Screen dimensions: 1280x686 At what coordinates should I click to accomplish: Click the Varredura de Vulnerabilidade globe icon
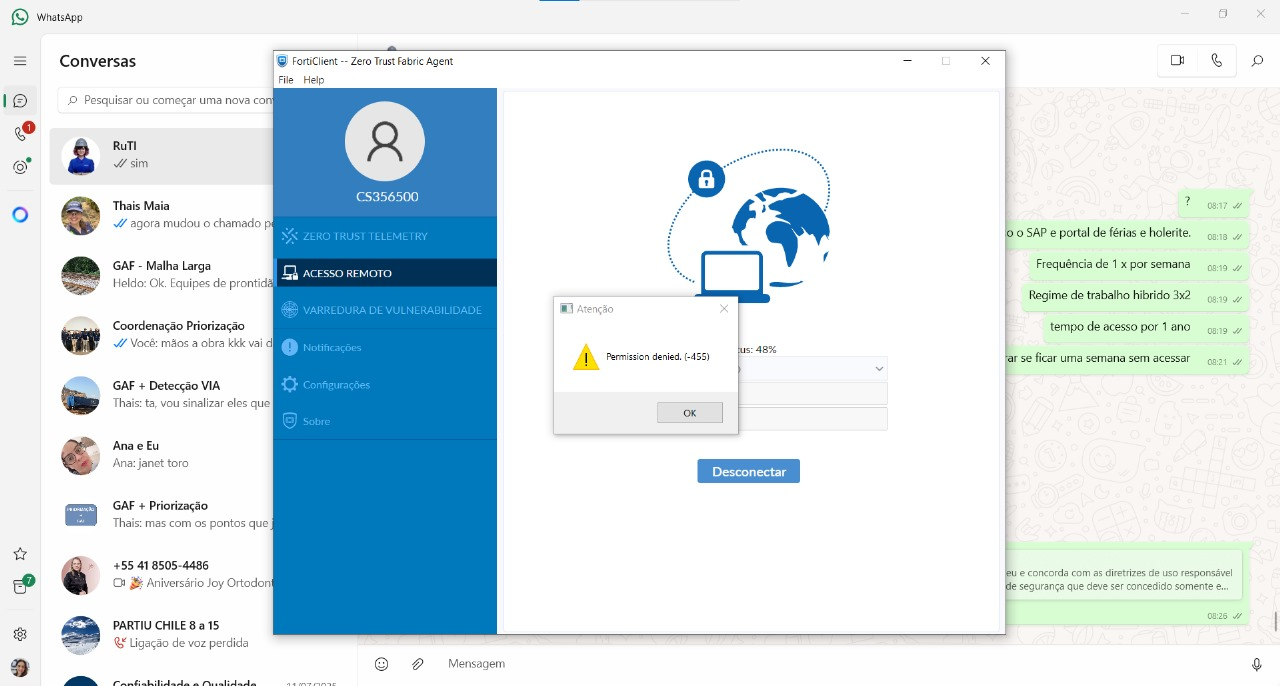[x=290, y=310]
